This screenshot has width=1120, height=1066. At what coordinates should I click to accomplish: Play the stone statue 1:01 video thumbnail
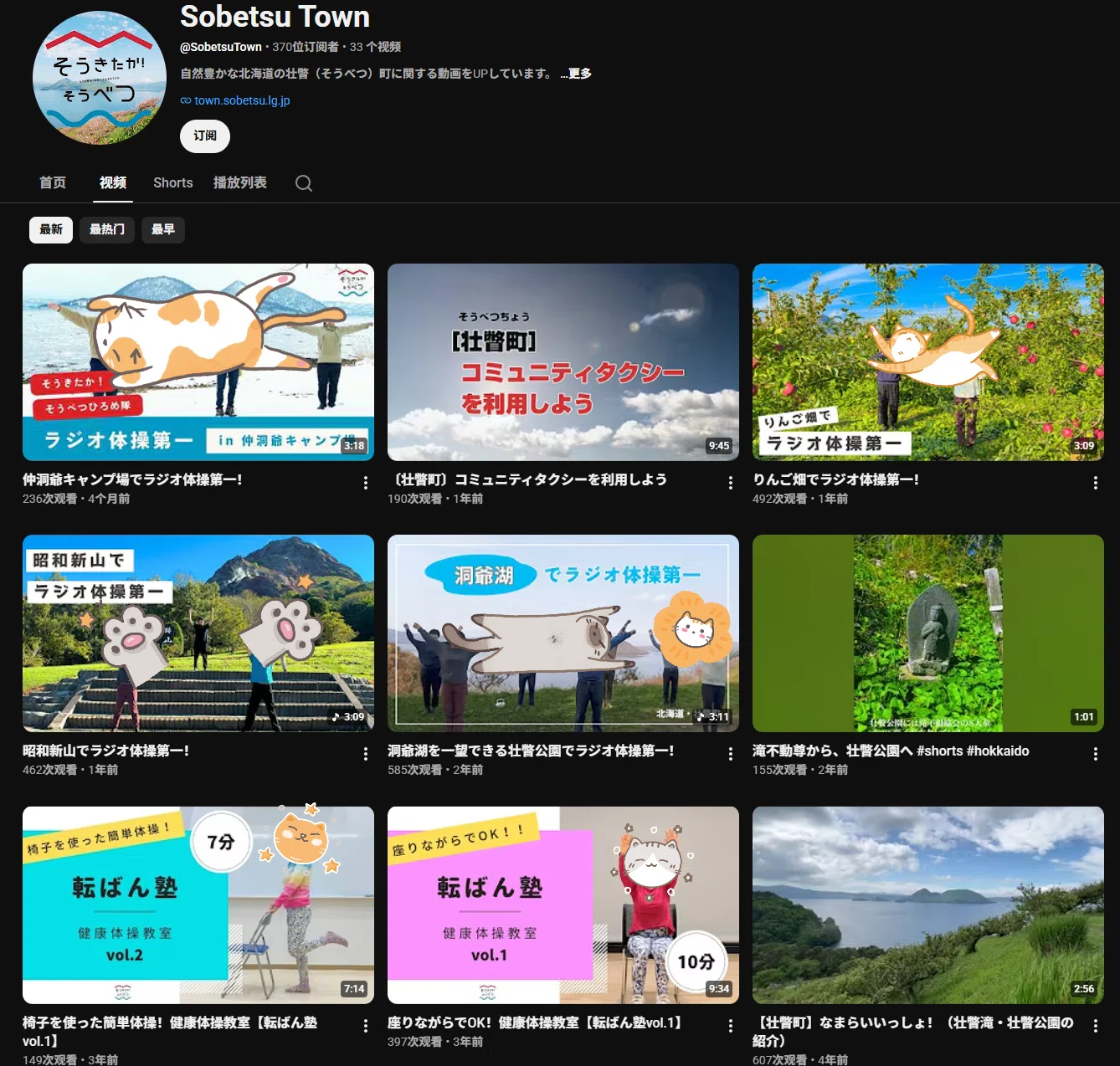point(928,633)
